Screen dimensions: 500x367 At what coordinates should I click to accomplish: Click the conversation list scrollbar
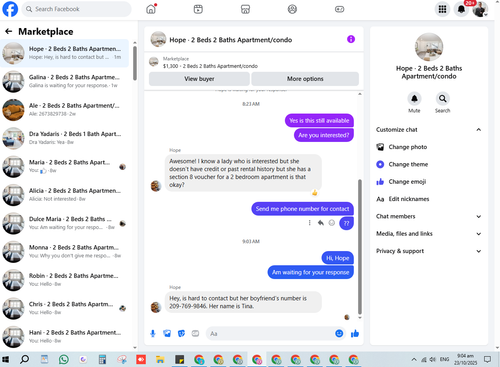[x=135, y=63]
